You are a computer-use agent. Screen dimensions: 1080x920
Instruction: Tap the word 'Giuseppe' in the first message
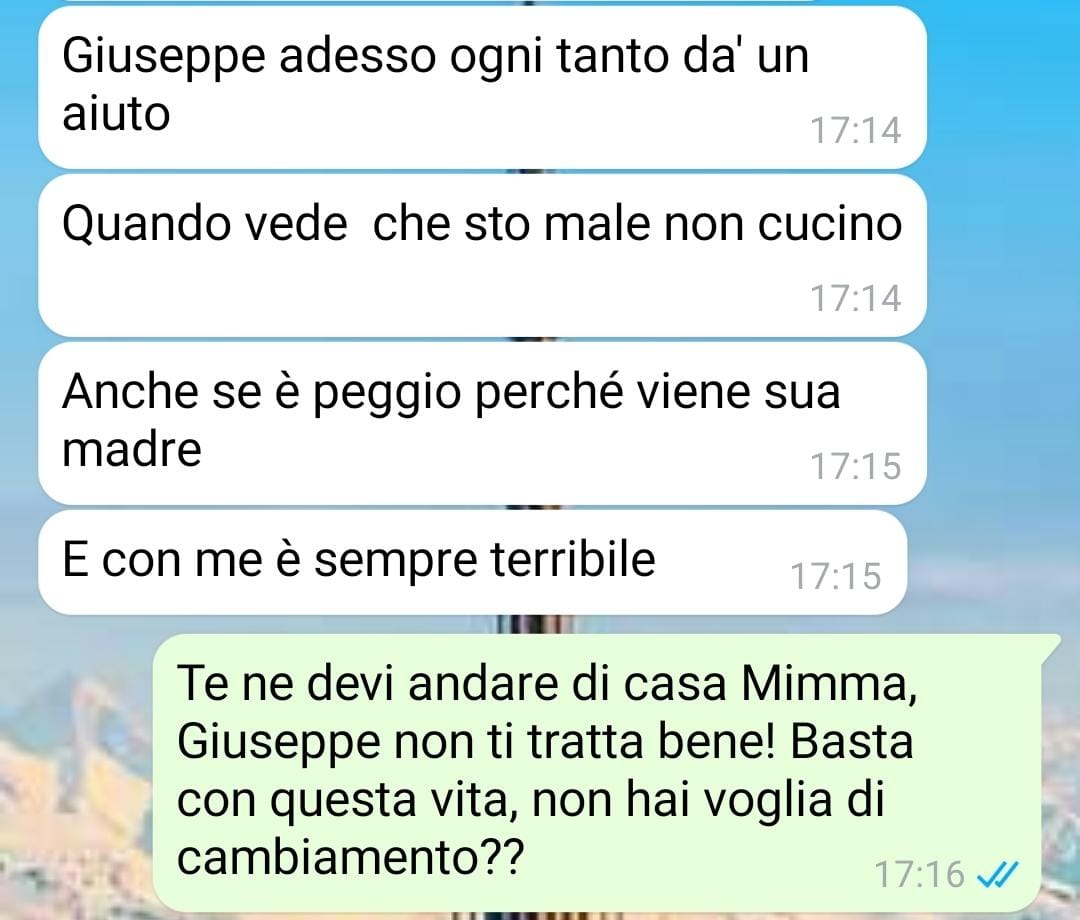(164, 57)
